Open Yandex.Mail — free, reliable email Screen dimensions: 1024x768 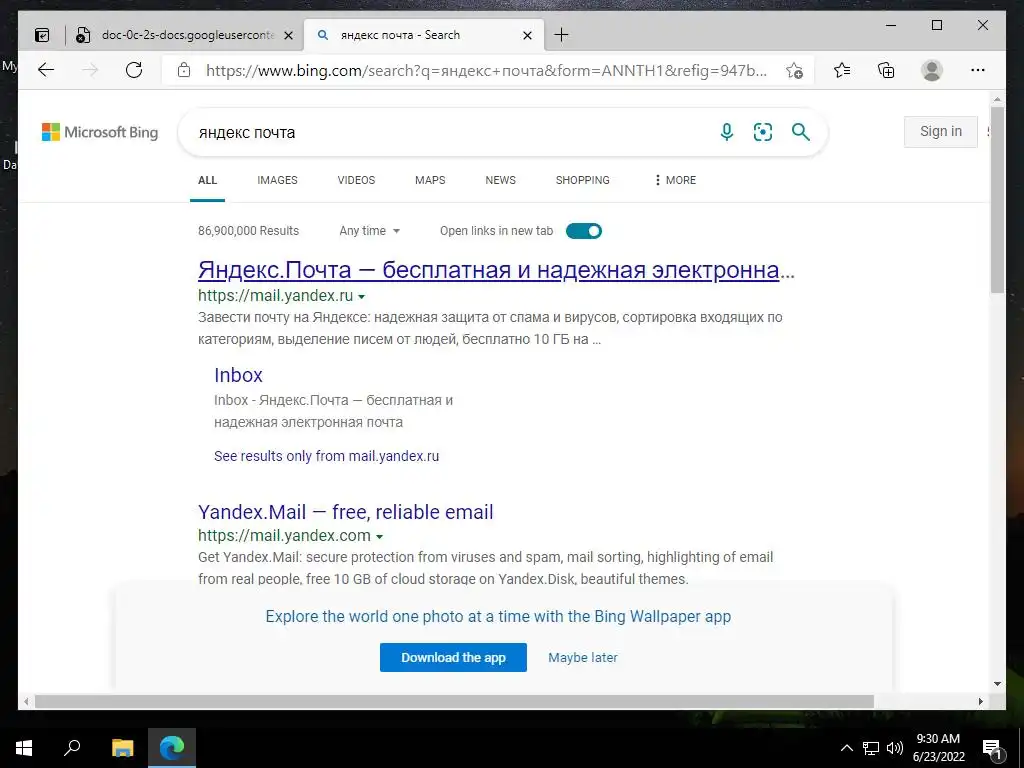pyautogui.click(x=345, y=512)
